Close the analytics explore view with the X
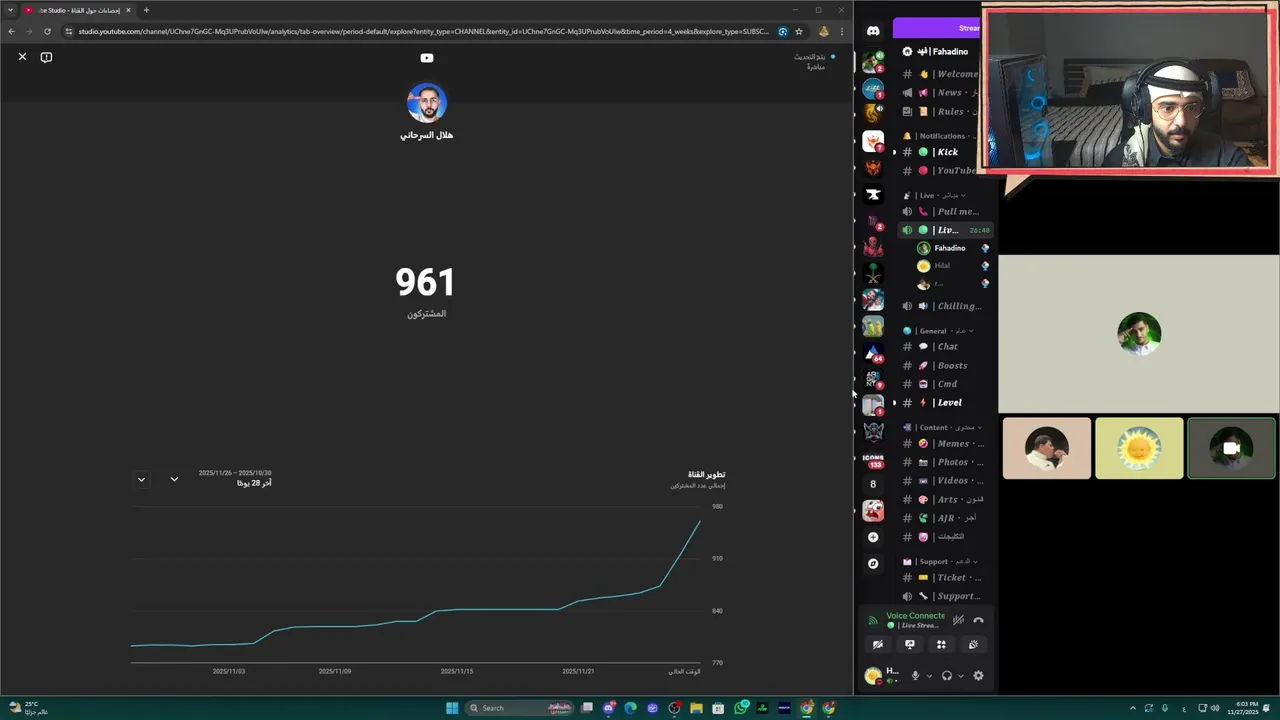The image size is (1280, 720). [22, 57]
